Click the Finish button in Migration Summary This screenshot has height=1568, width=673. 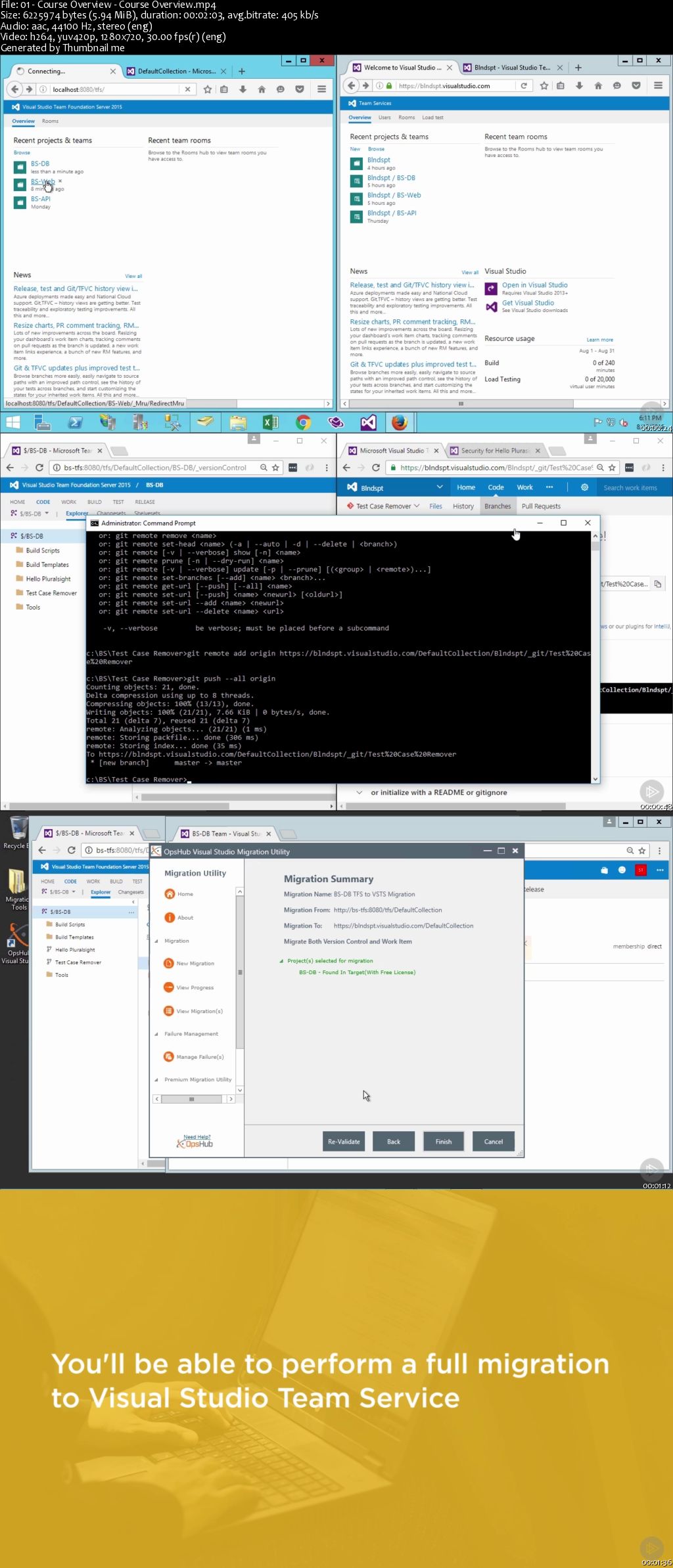click(x=444, y=1141)
